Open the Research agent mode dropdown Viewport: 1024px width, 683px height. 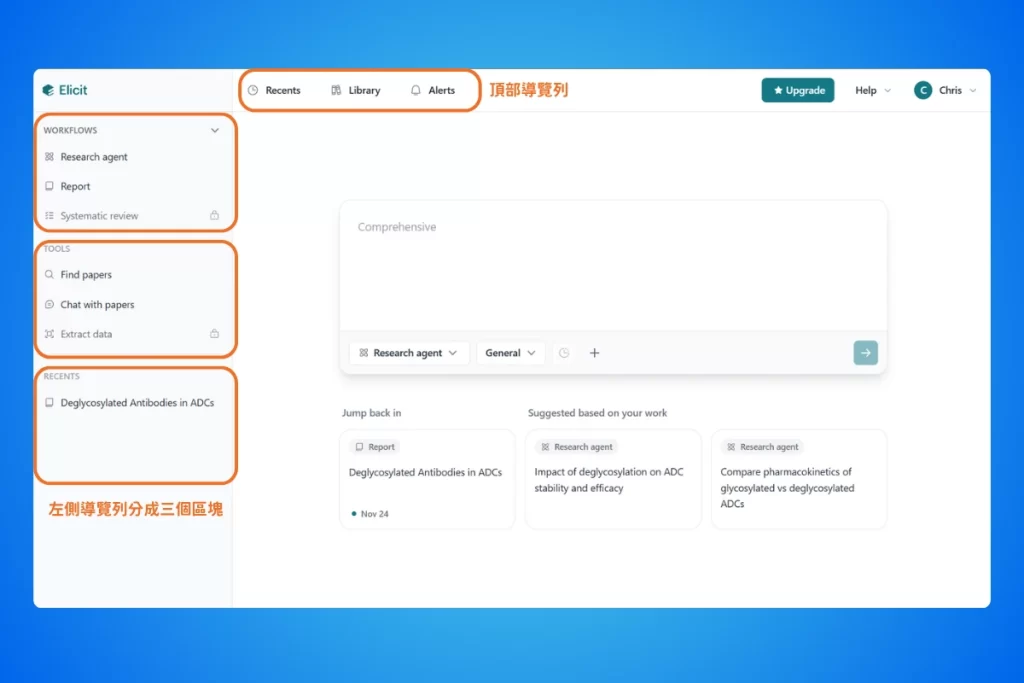coord(408,353)
